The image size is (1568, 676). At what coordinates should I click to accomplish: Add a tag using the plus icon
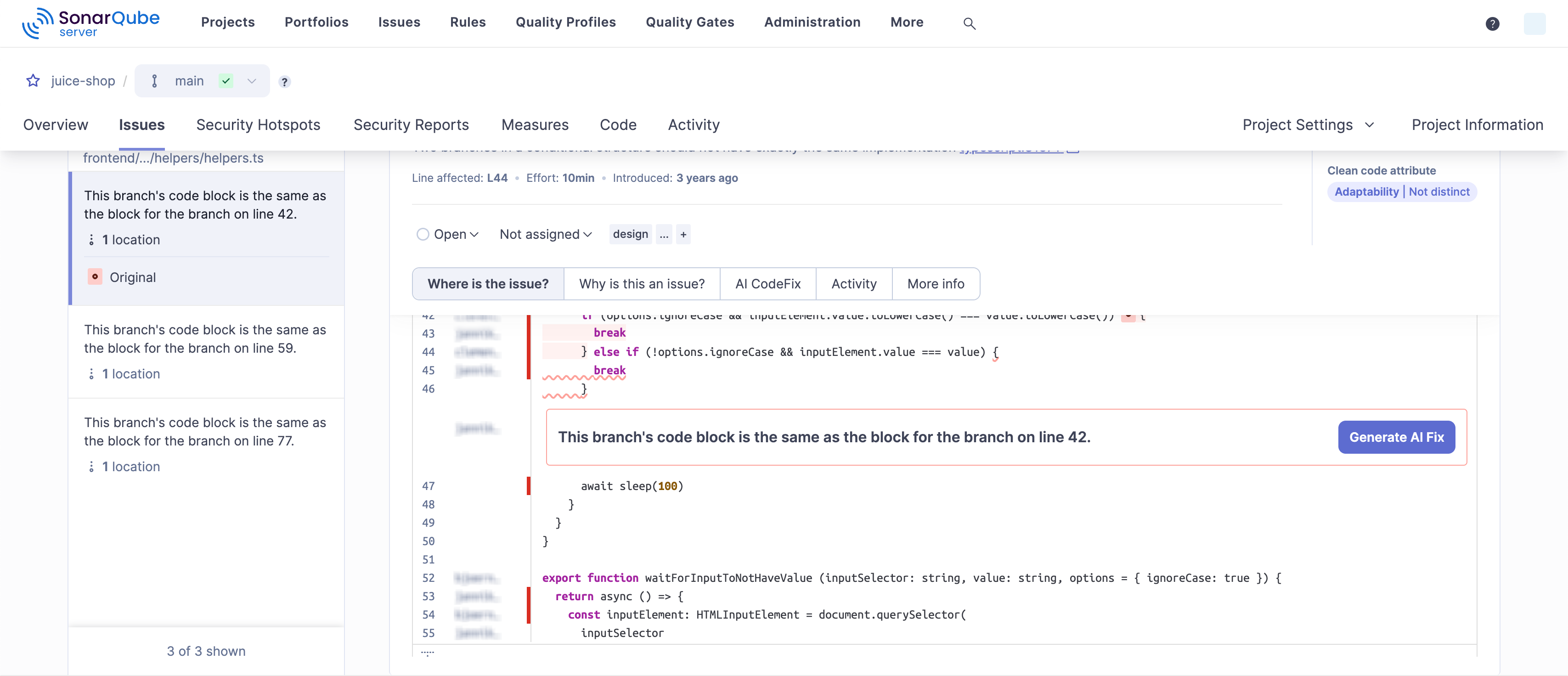(683, 234)
